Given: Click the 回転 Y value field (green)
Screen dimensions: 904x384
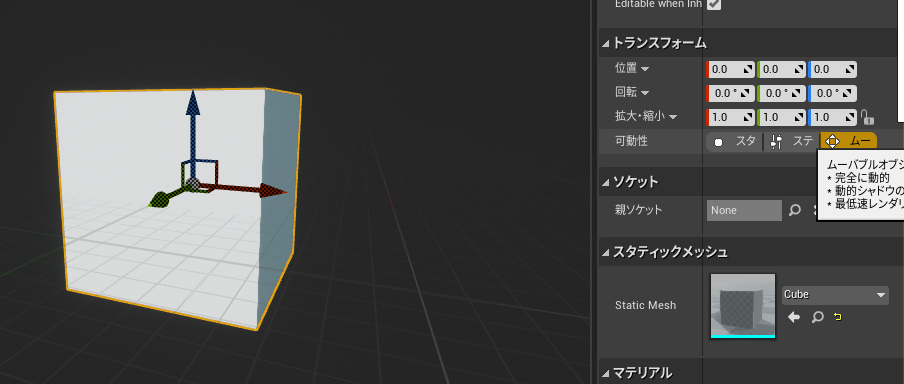Looking at the screenshot, I should click(x=781, y=93).
